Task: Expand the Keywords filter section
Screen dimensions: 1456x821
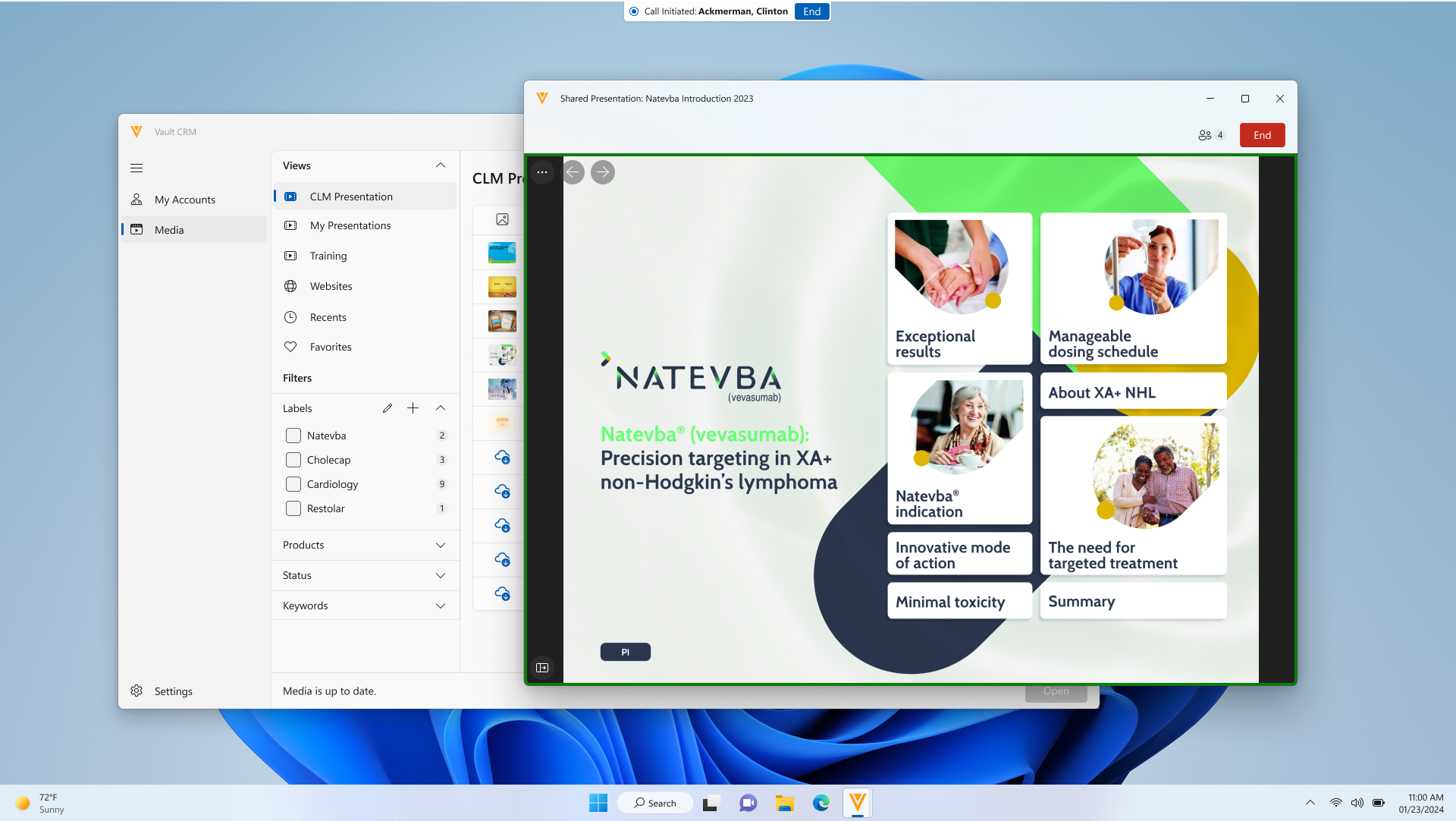Action: coord(441,606)
